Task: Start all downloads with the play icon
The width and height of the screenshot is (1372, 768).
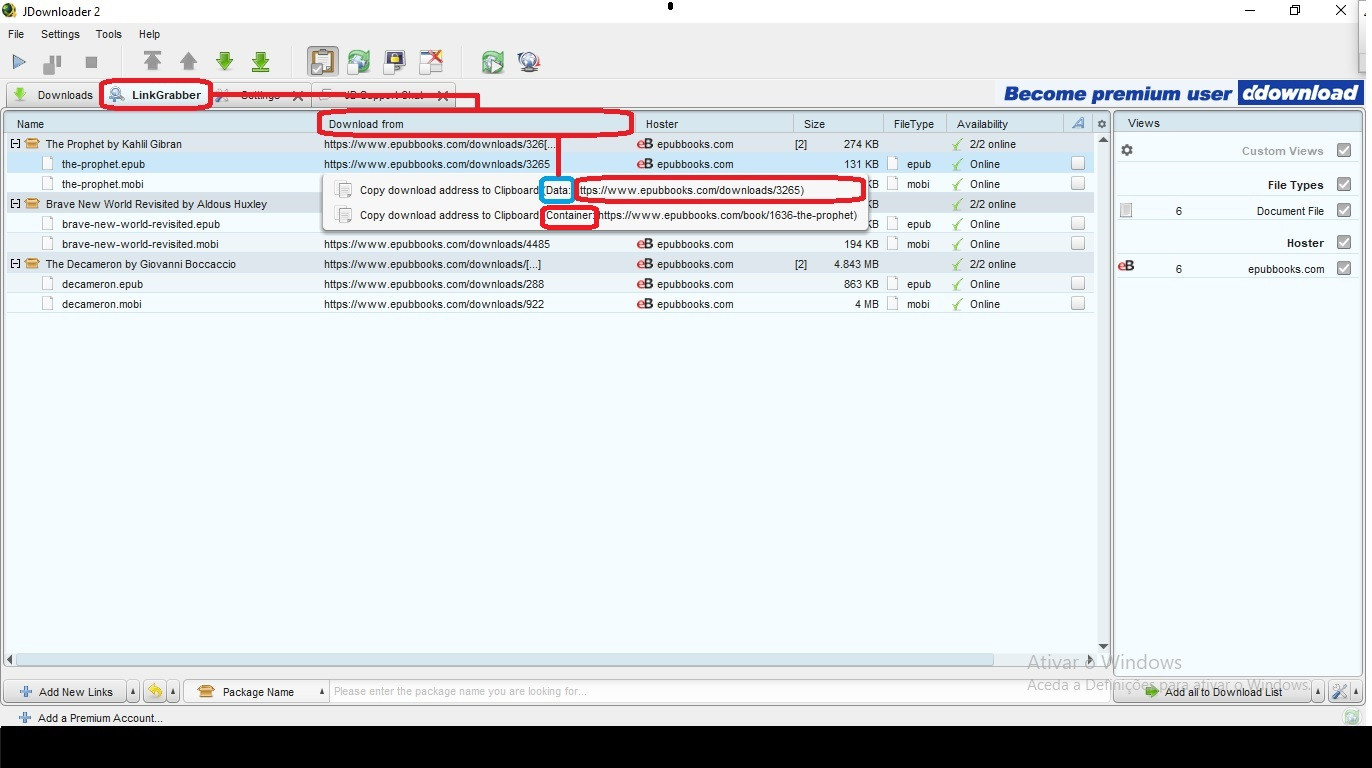Action: [18, 62]
